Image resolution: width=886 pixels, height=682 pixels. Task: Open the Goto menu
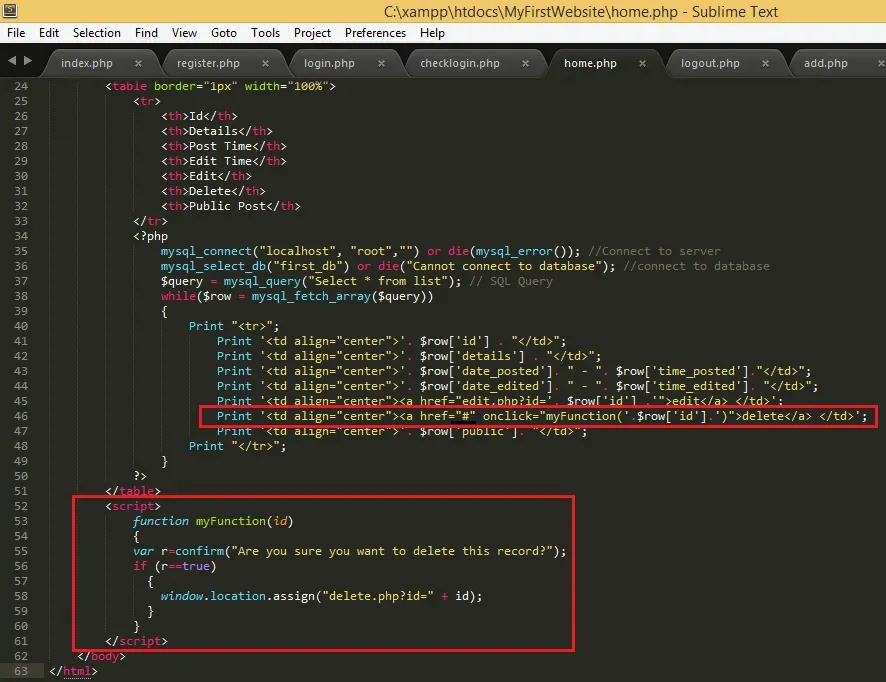point(224,33)
